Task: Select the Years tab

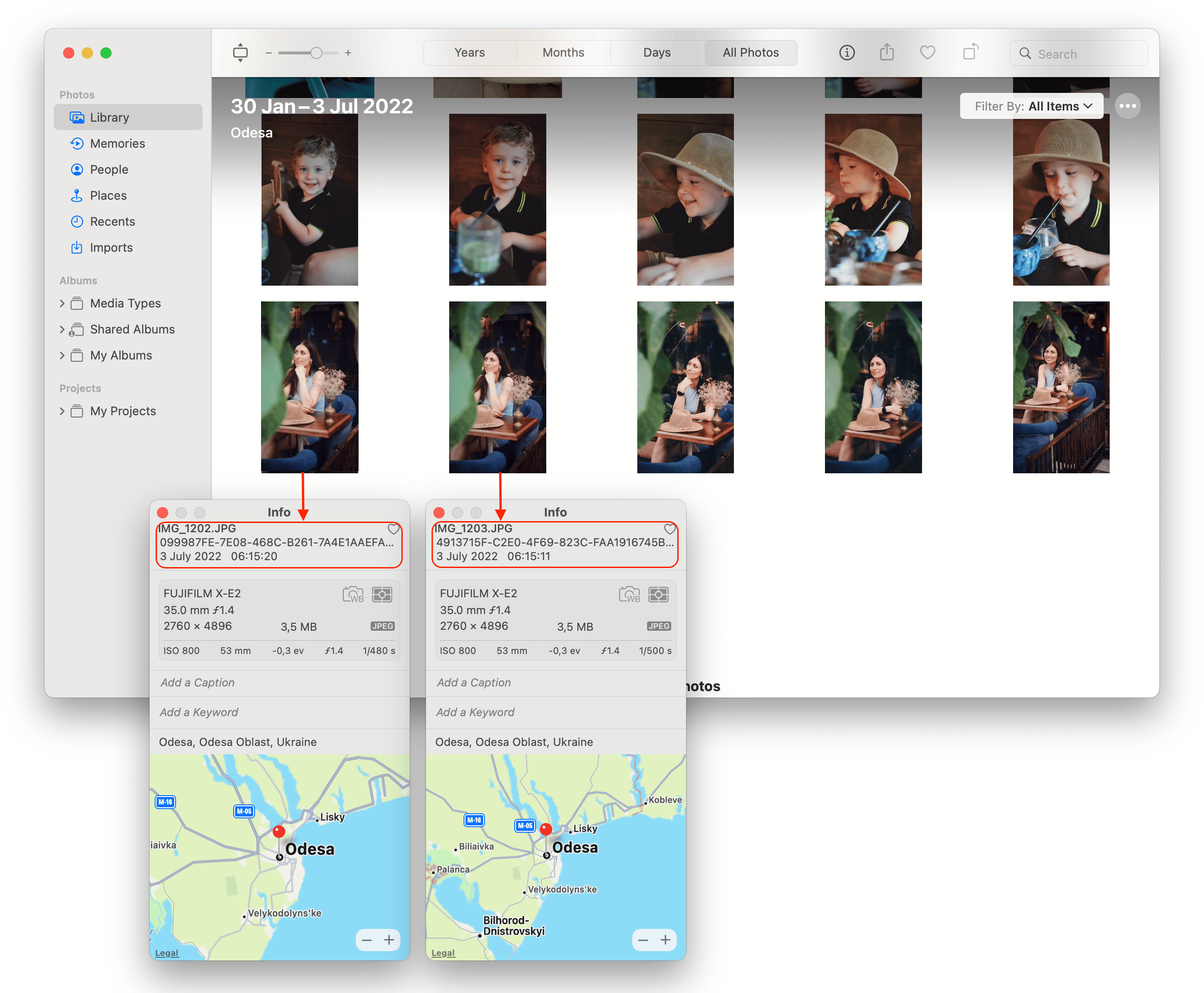Action: [469, 52]
